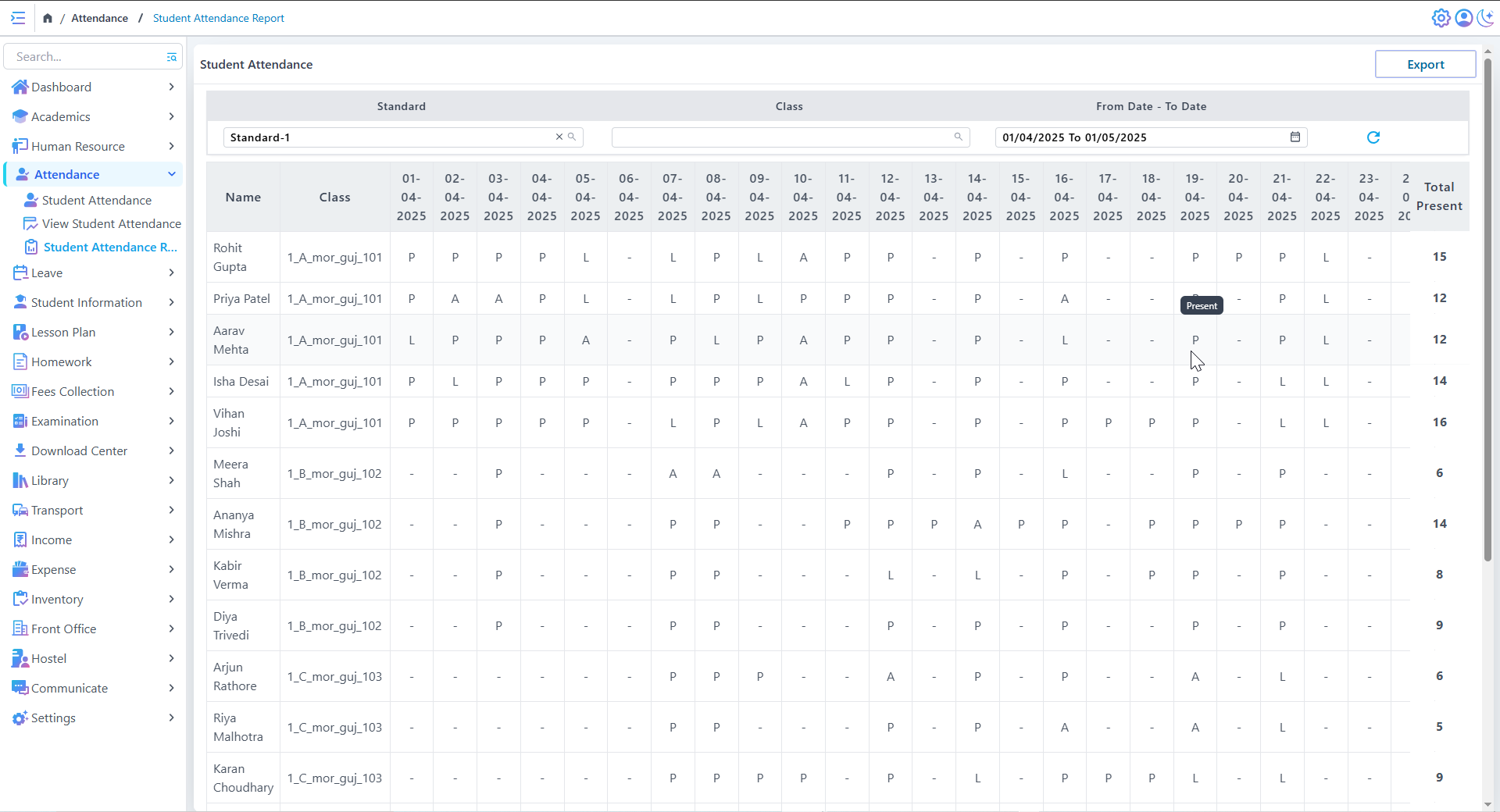
Task: Open the Standard dropdown
Action: [391, 137]
